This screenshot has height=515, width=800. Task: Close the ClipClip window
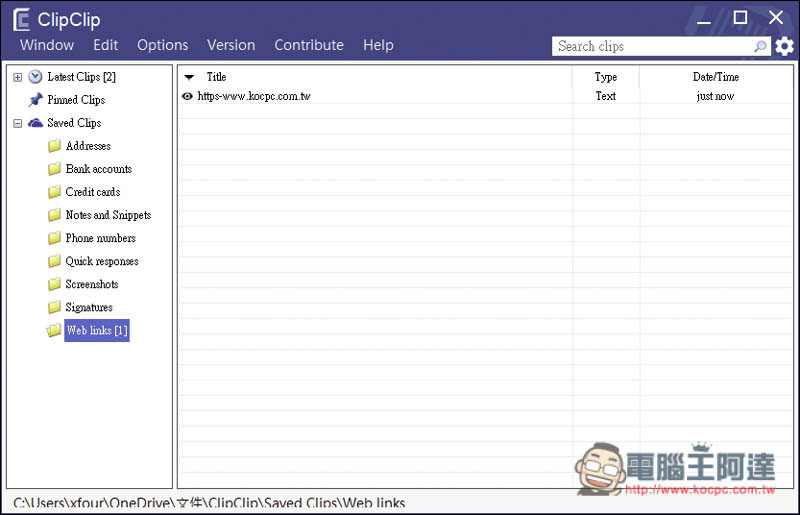(776, 18)
